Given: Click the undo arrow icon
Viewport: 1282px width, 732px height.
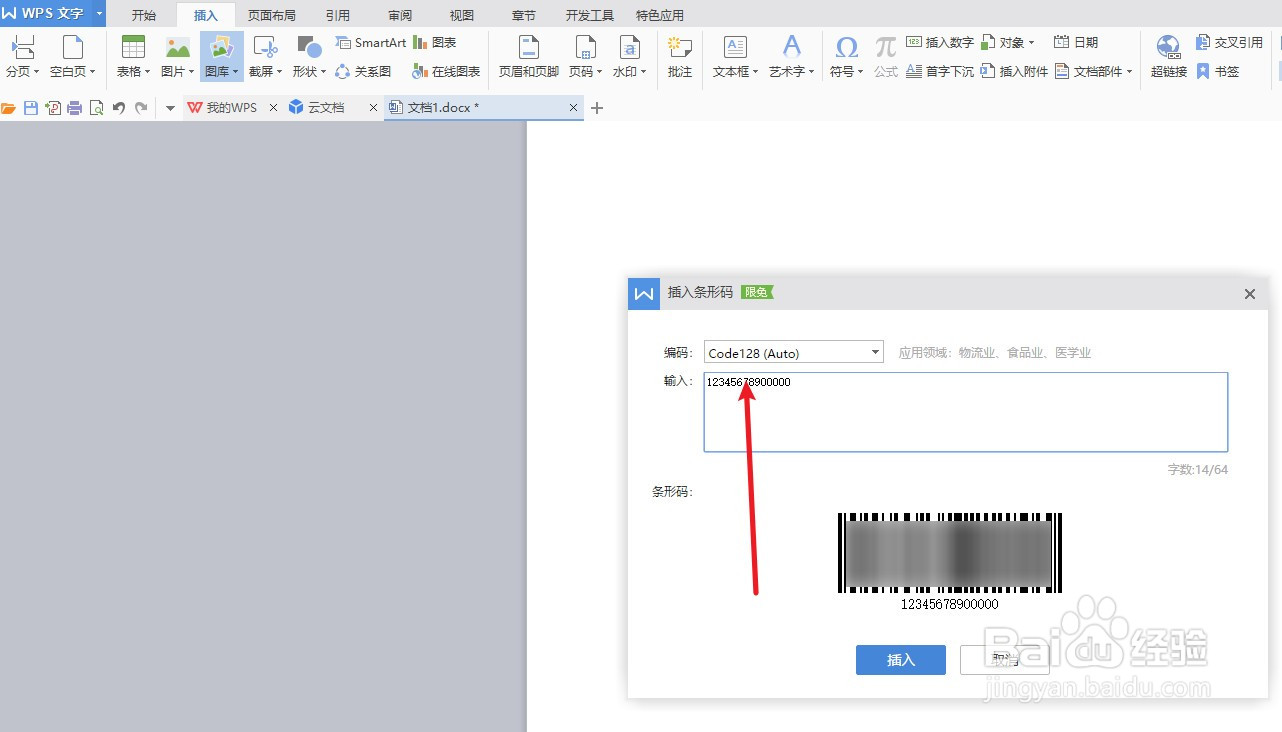Looking at the screenshot, I should click(119, 108).
